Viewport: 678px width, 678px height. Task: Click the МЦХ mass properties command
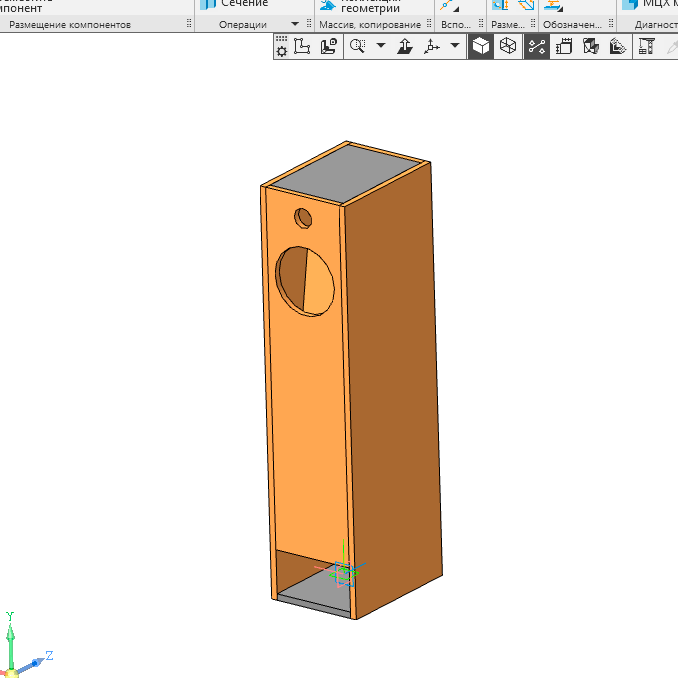pos(650,4)
